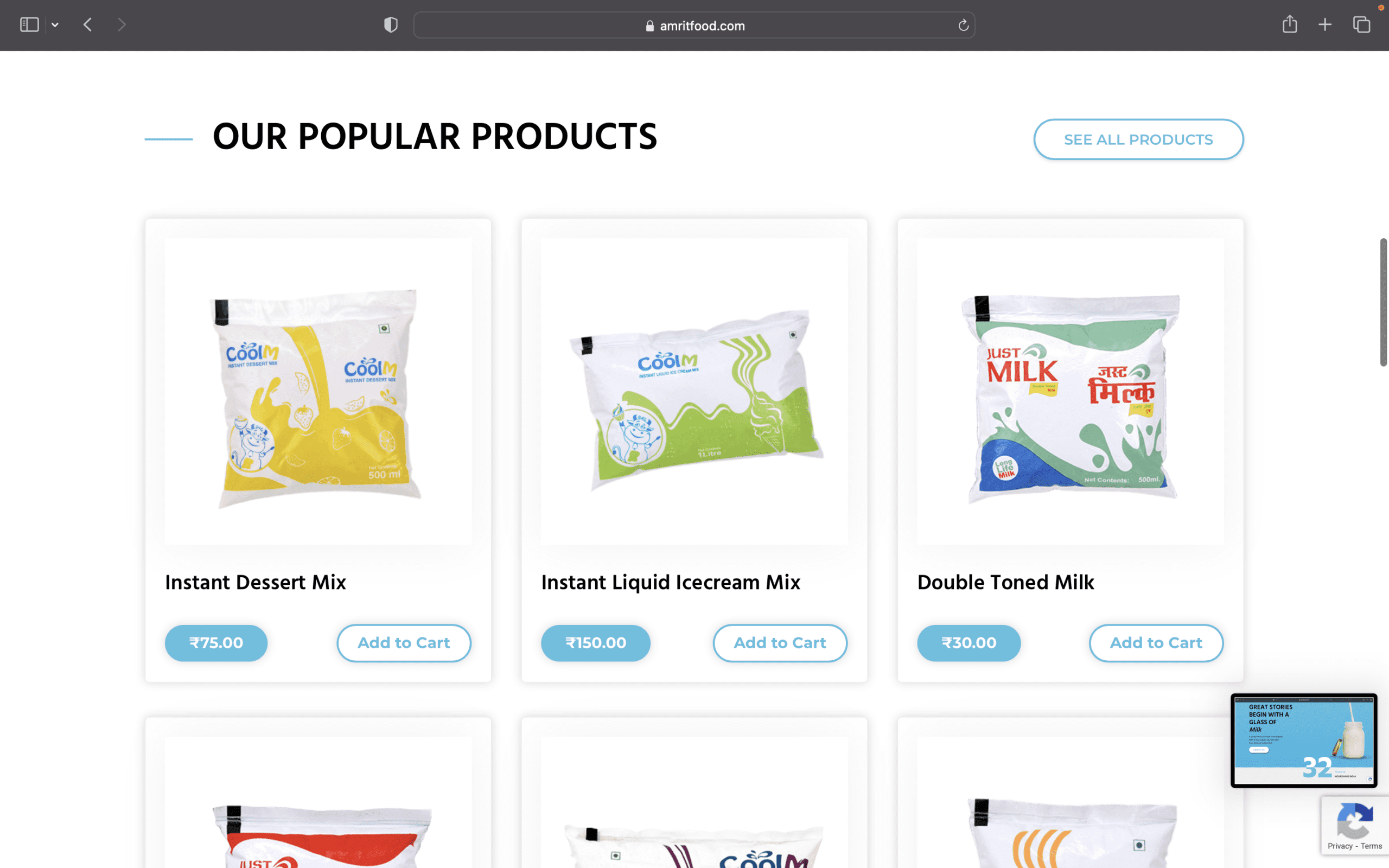Focus the amritfood.com address bar
Screen dimensions: 1389x868
(x=694, y=25)
